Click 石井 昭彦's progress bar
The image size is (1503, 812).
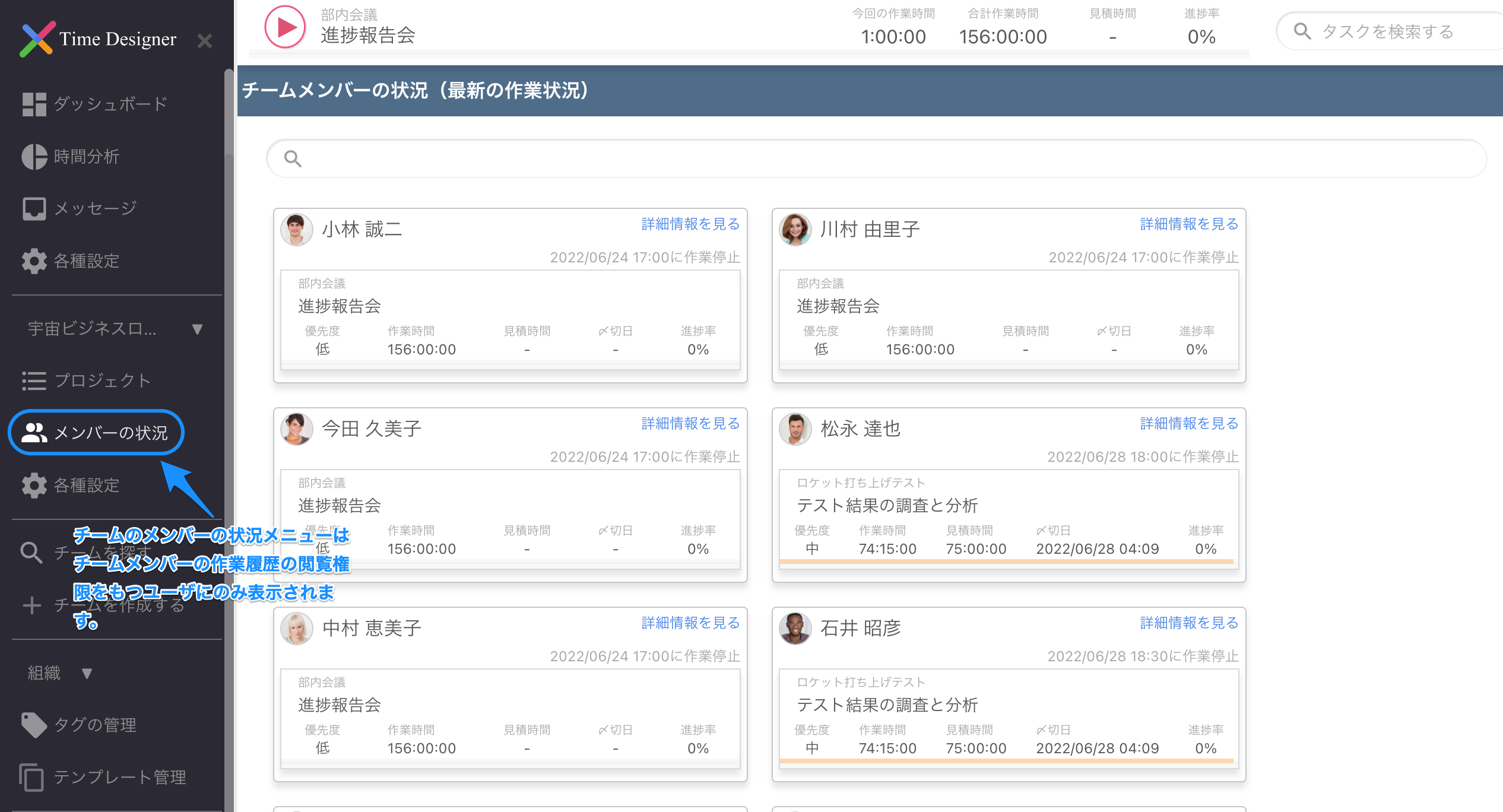(x=1006, y=760)
